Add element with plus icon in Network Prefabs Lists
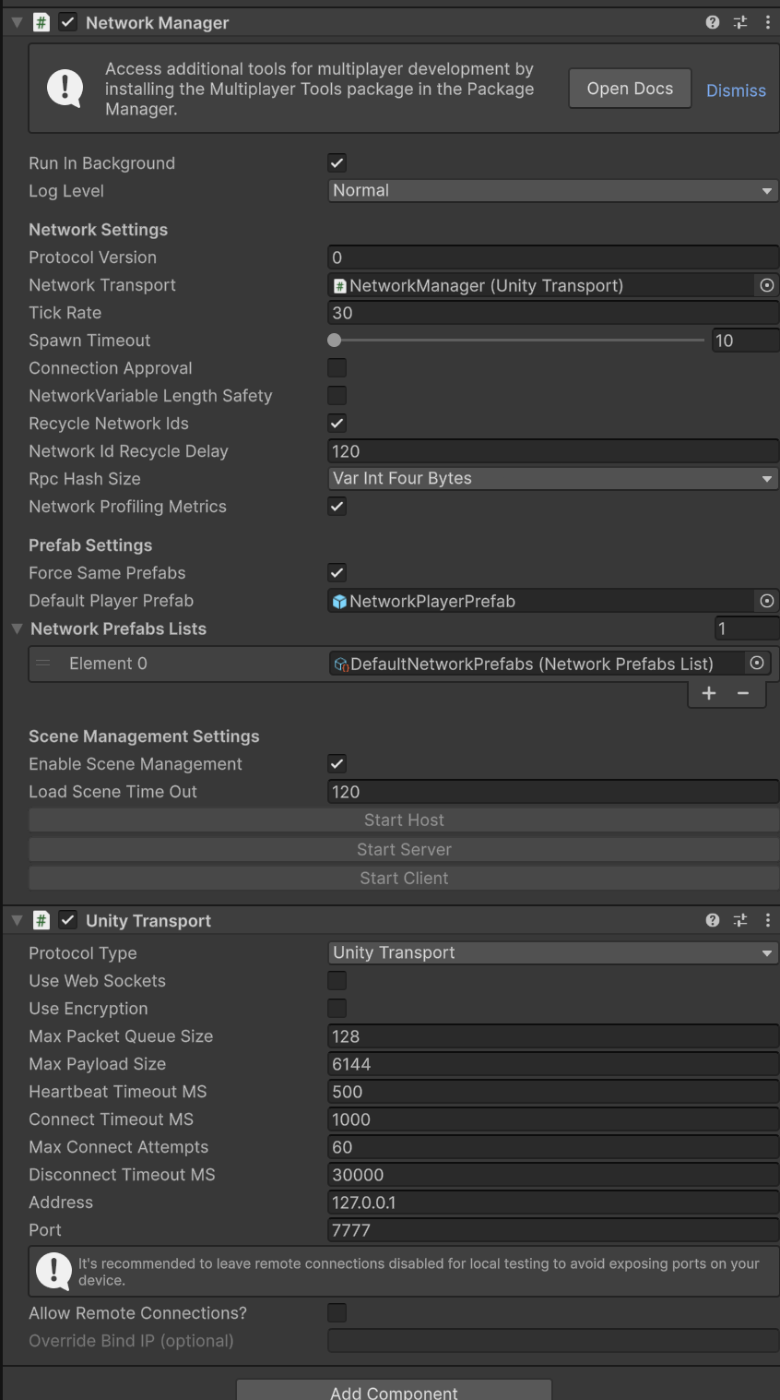This screenshot has width=780, height=1400. click(x=709, y=694)
